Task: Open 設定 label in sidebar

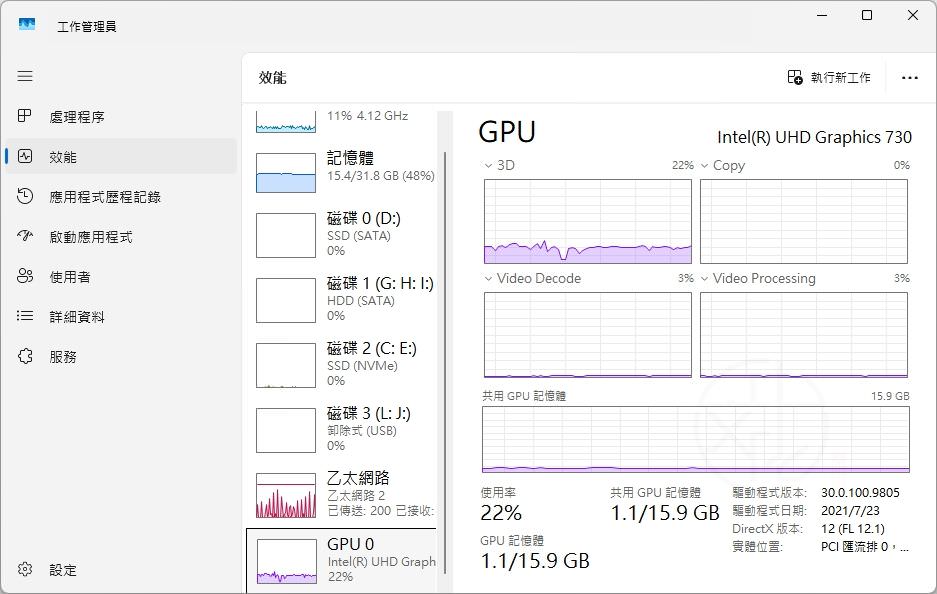Action: tap(63, 570)
